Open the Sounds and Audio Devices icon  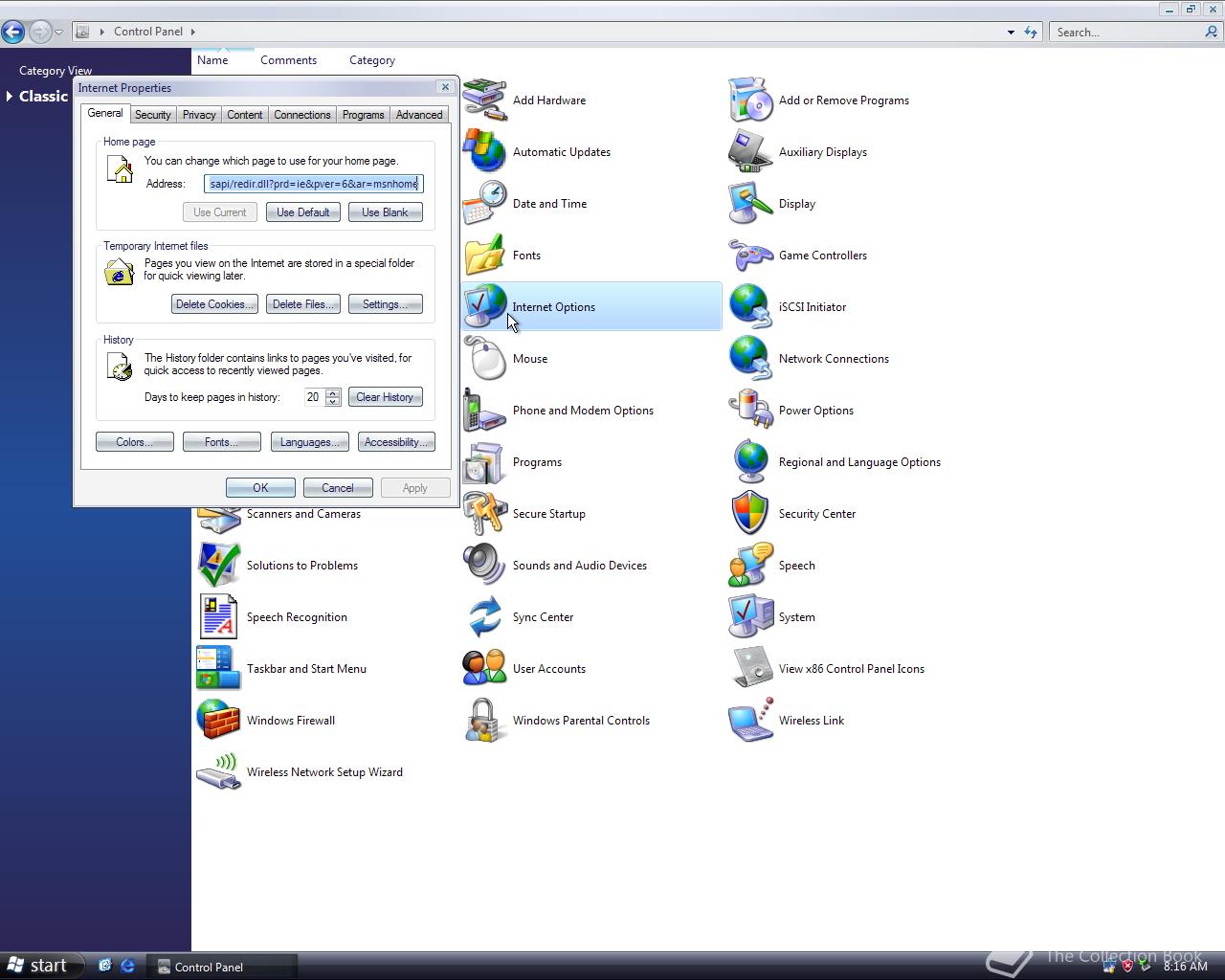tap(484, 565)
